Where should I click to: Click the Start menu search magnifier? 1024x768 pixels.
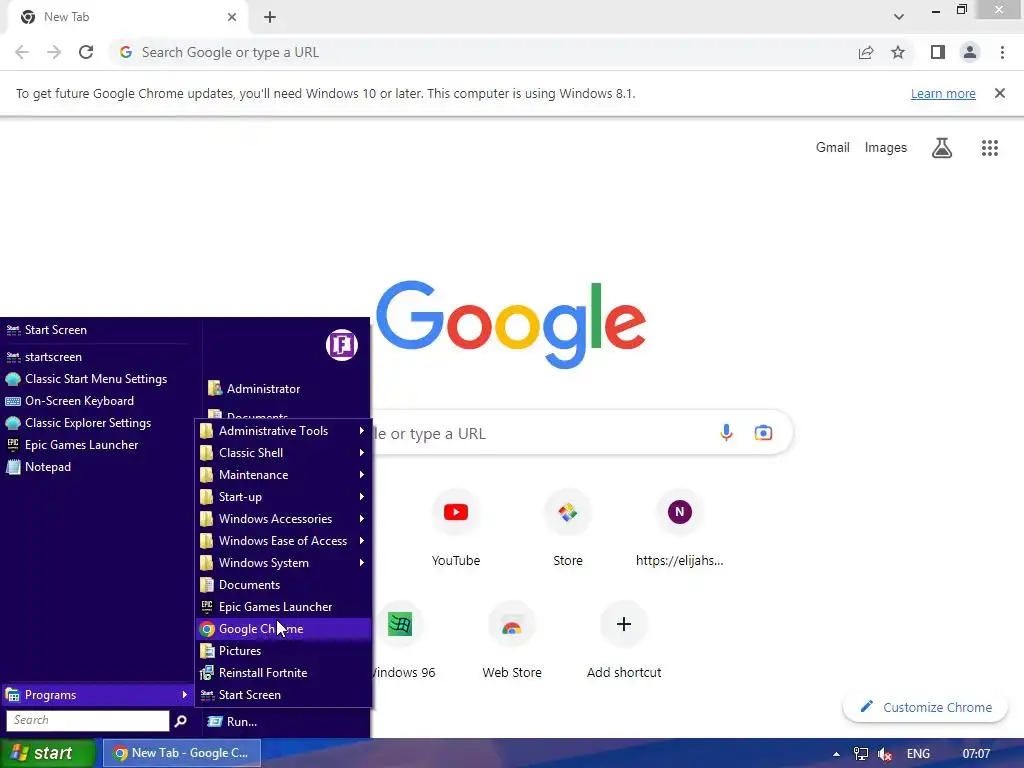click(181, 720)
